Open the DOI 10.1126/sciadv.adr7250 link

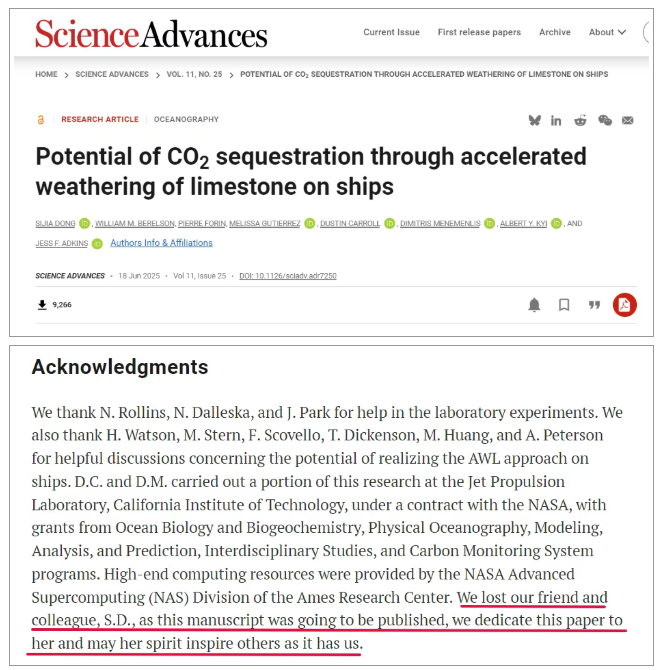coord(288,276)
